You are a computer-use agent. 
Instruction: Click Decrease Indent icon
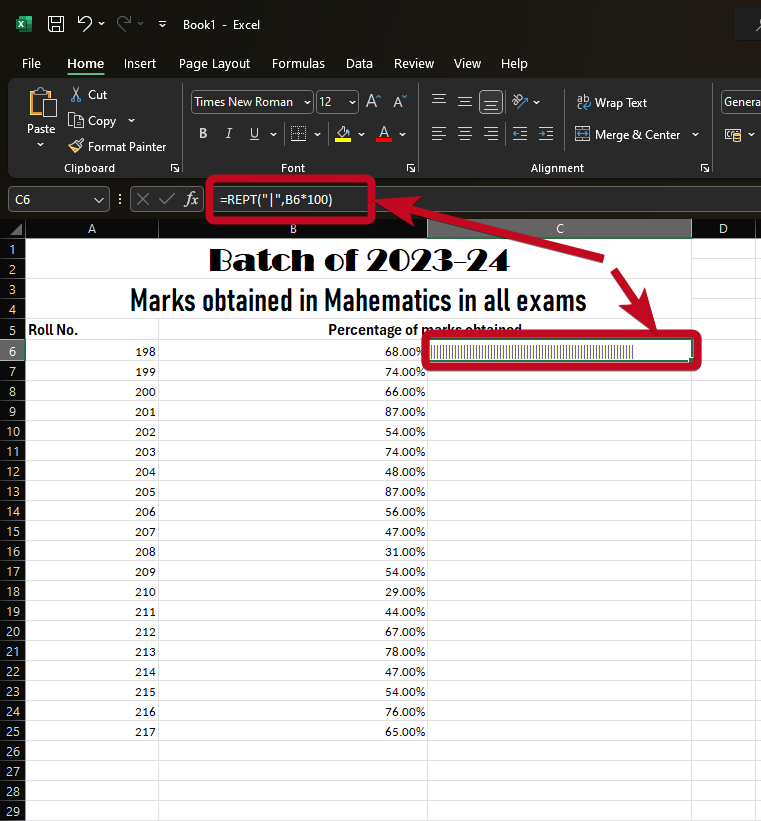[520, 134]
